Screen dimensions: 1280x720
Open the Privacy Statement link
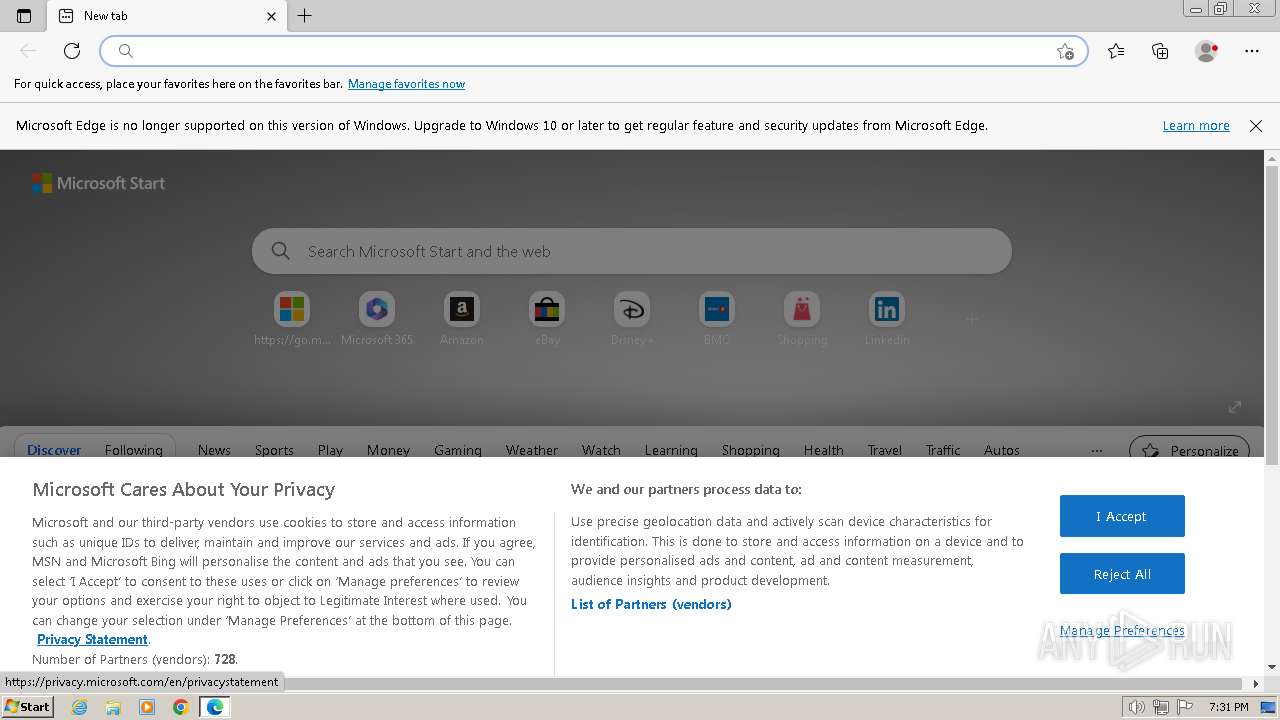(92, 640)
